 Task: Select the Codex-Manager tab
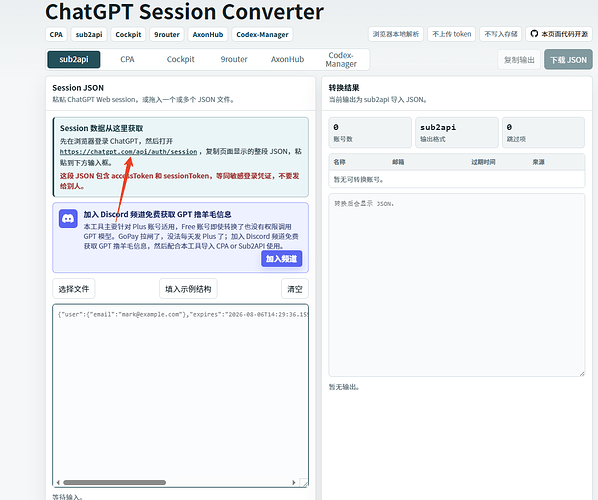[x=341, y=59]
